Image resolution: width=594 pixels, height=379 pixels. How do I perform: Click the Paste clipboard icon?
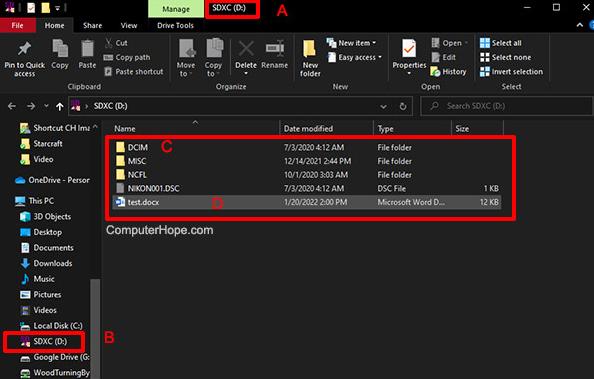[88, 49]
